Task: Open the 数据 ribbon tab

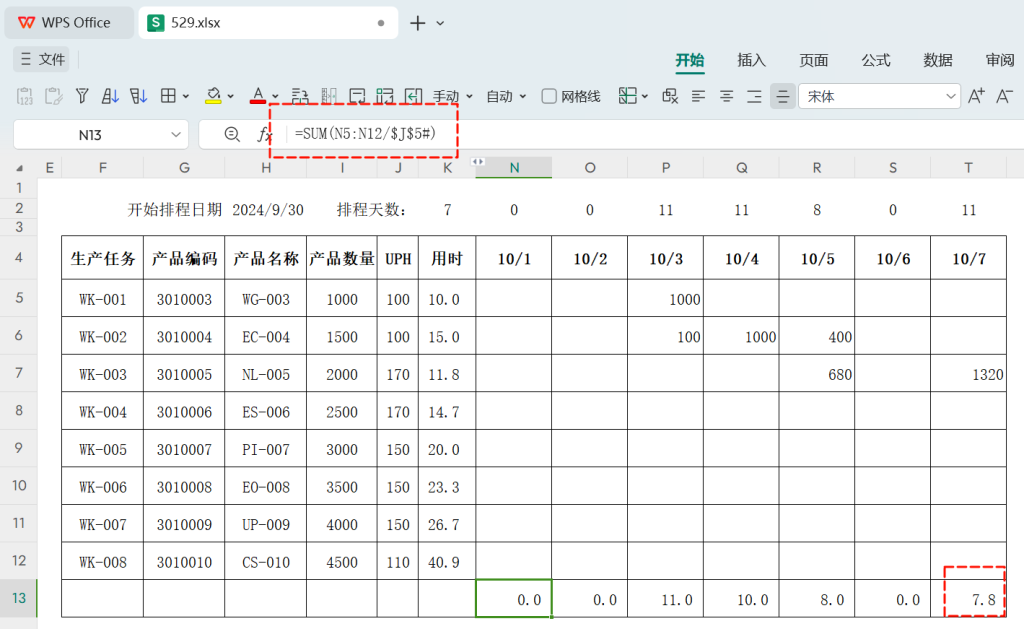Action: tap(938, 60)
